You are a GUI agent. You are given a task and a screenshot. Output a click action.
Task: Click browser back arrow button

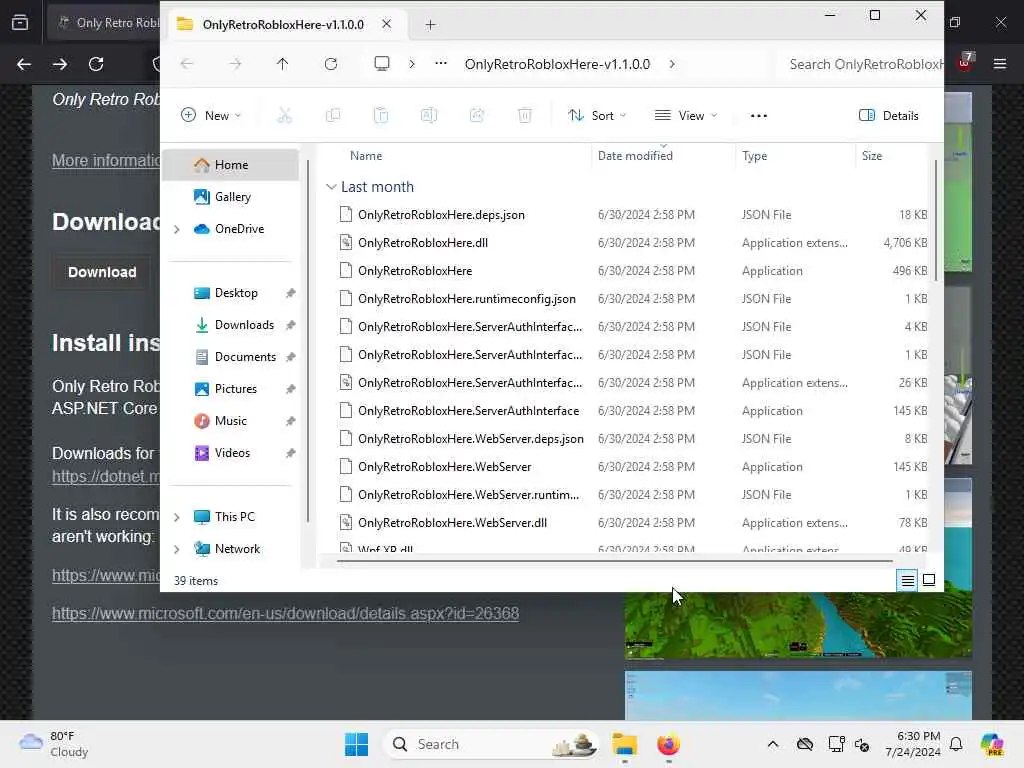tap(24, 64)
